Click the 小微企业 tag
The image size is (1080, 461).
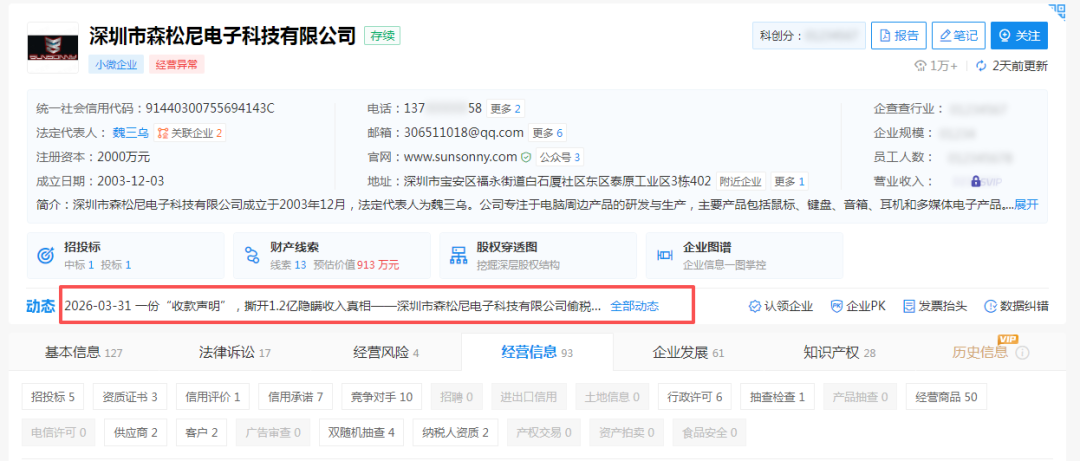[x=116, y=65]
